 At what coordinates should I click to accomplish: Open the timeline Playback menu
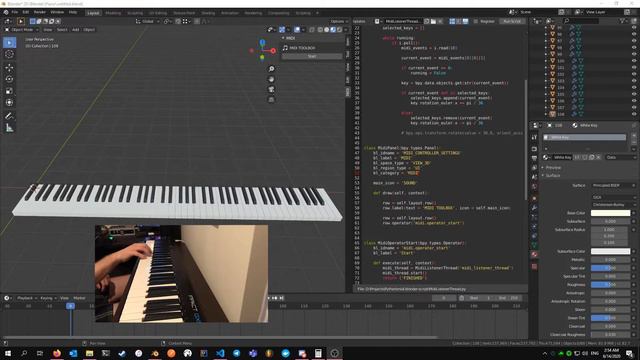pos(26,298)
